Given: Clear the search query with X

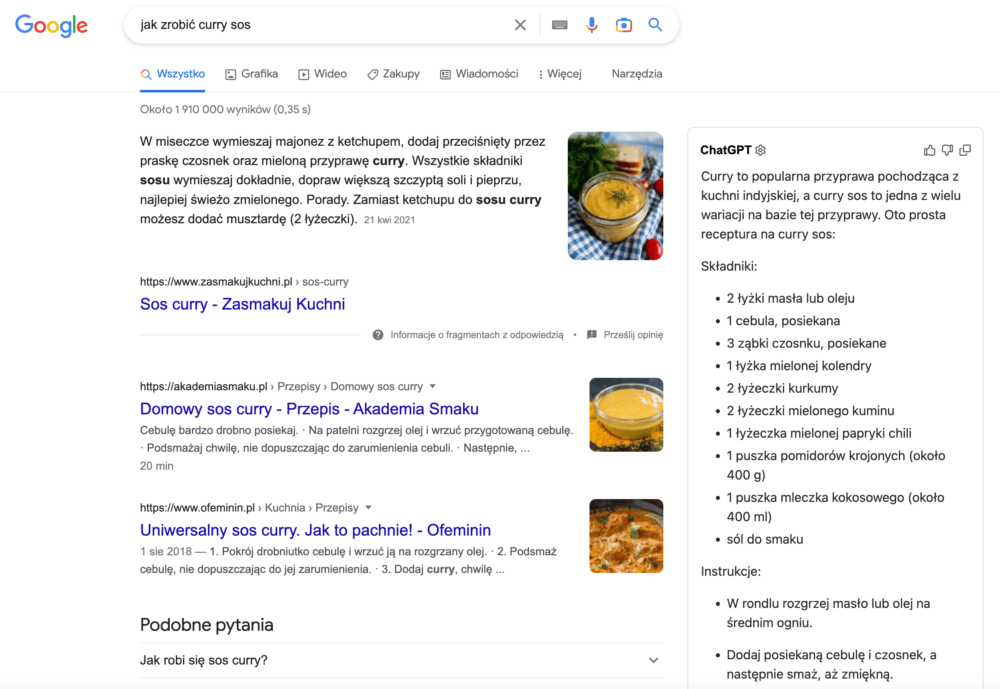Looking at the screenshot, I should [x=520, y=25].
